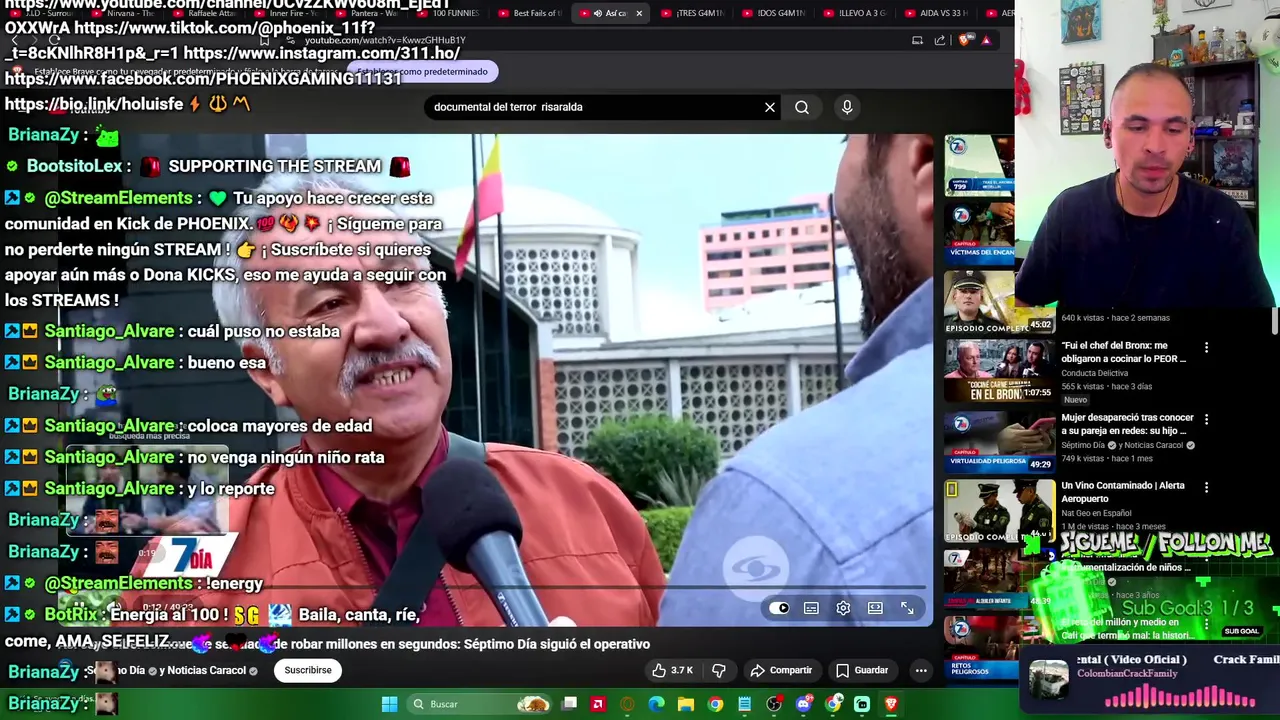The image size is (1280, 720).
Task: Open Discord from the taskbar
Action: click(803, 704)
